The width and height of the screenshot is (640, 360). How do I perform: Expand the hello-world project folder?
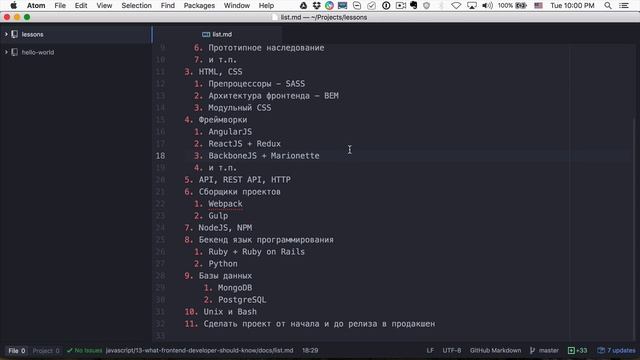point(6,52)
